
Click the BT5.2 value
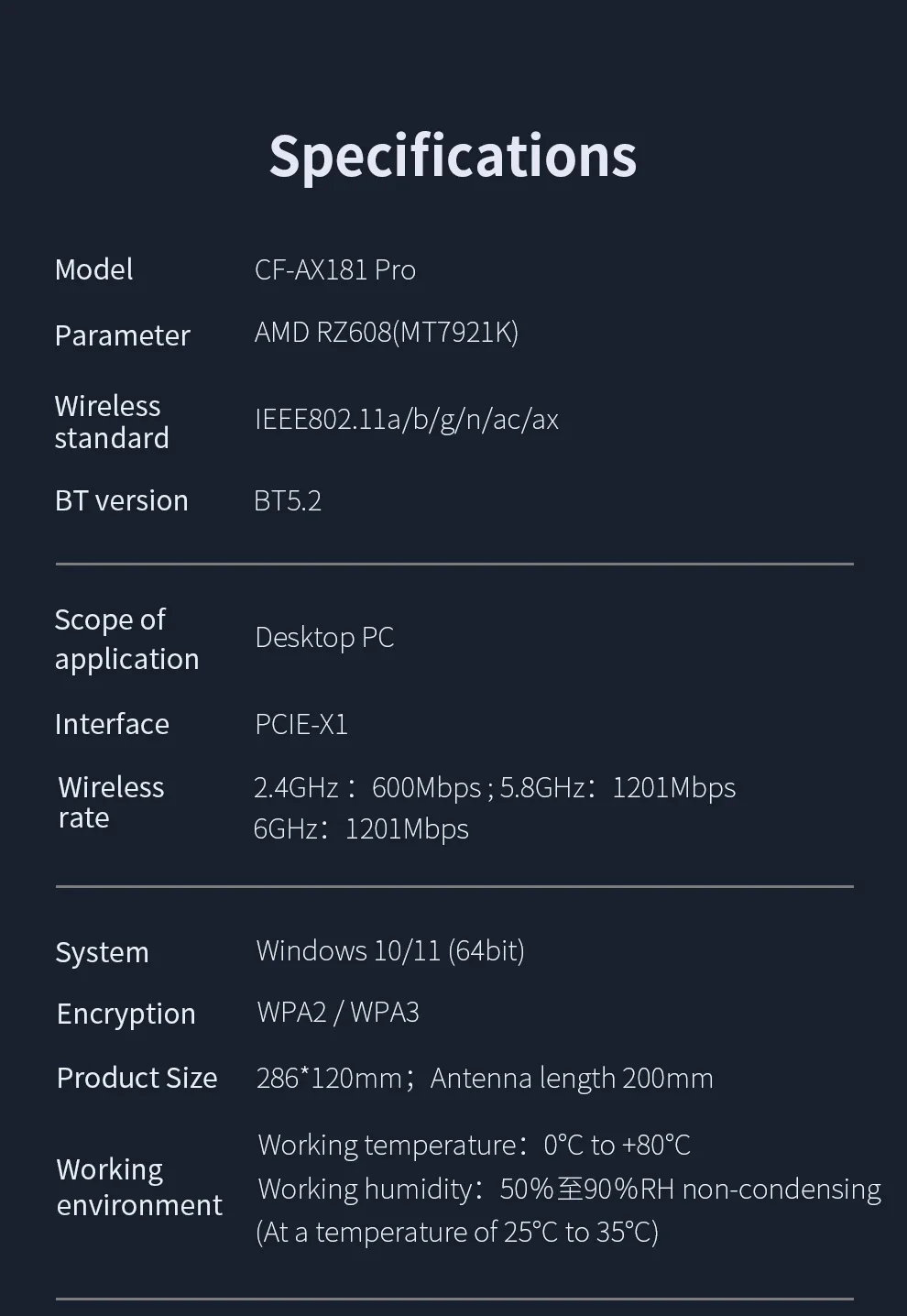click(287, 500)
